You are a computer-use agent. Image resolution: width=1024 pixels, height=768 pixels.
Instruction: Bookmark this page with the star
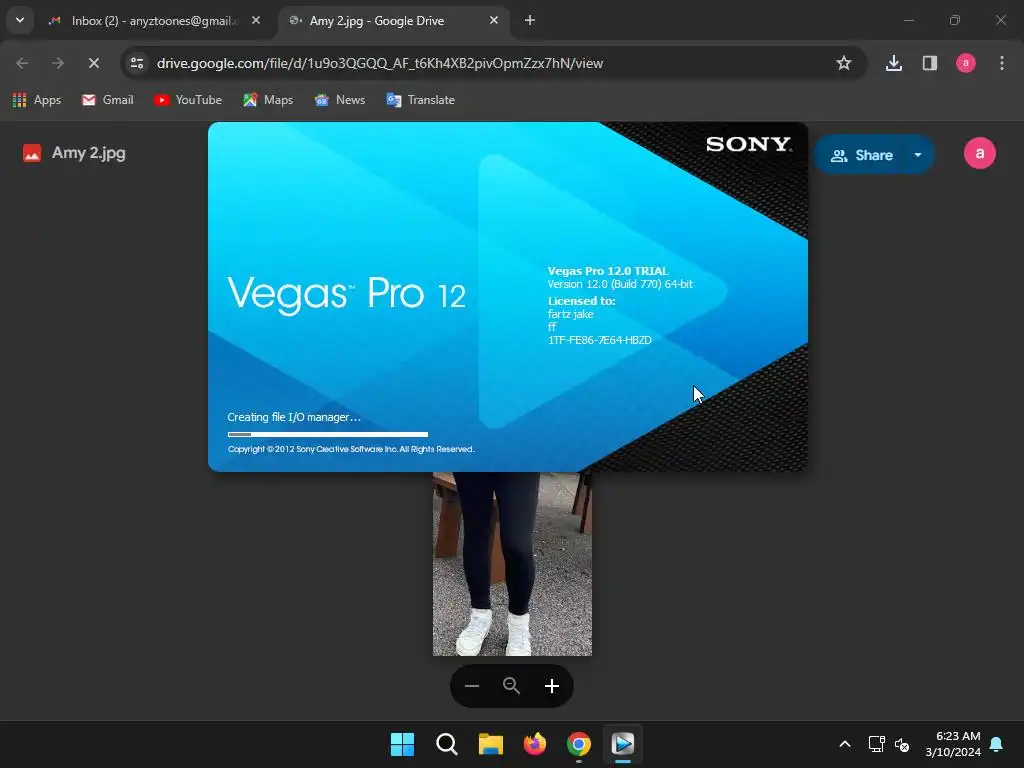click(x=843, y=63)
